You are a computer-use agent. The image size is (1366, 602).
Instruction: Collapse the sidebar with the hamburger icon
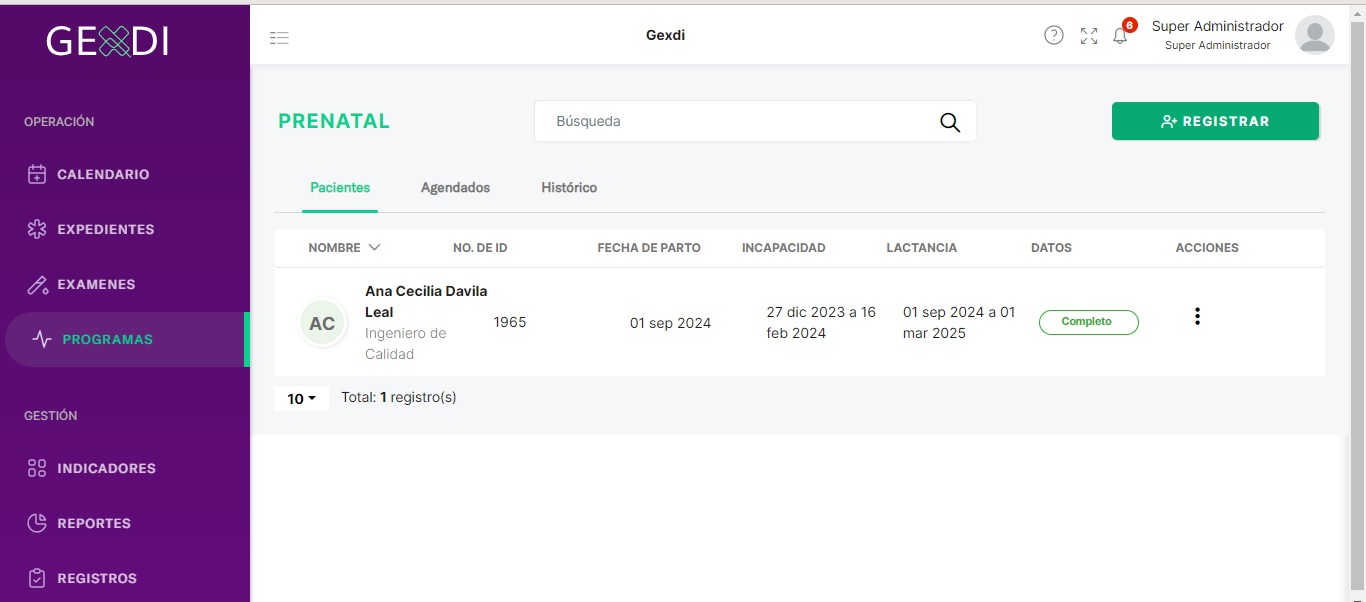(x=279, y=38)
